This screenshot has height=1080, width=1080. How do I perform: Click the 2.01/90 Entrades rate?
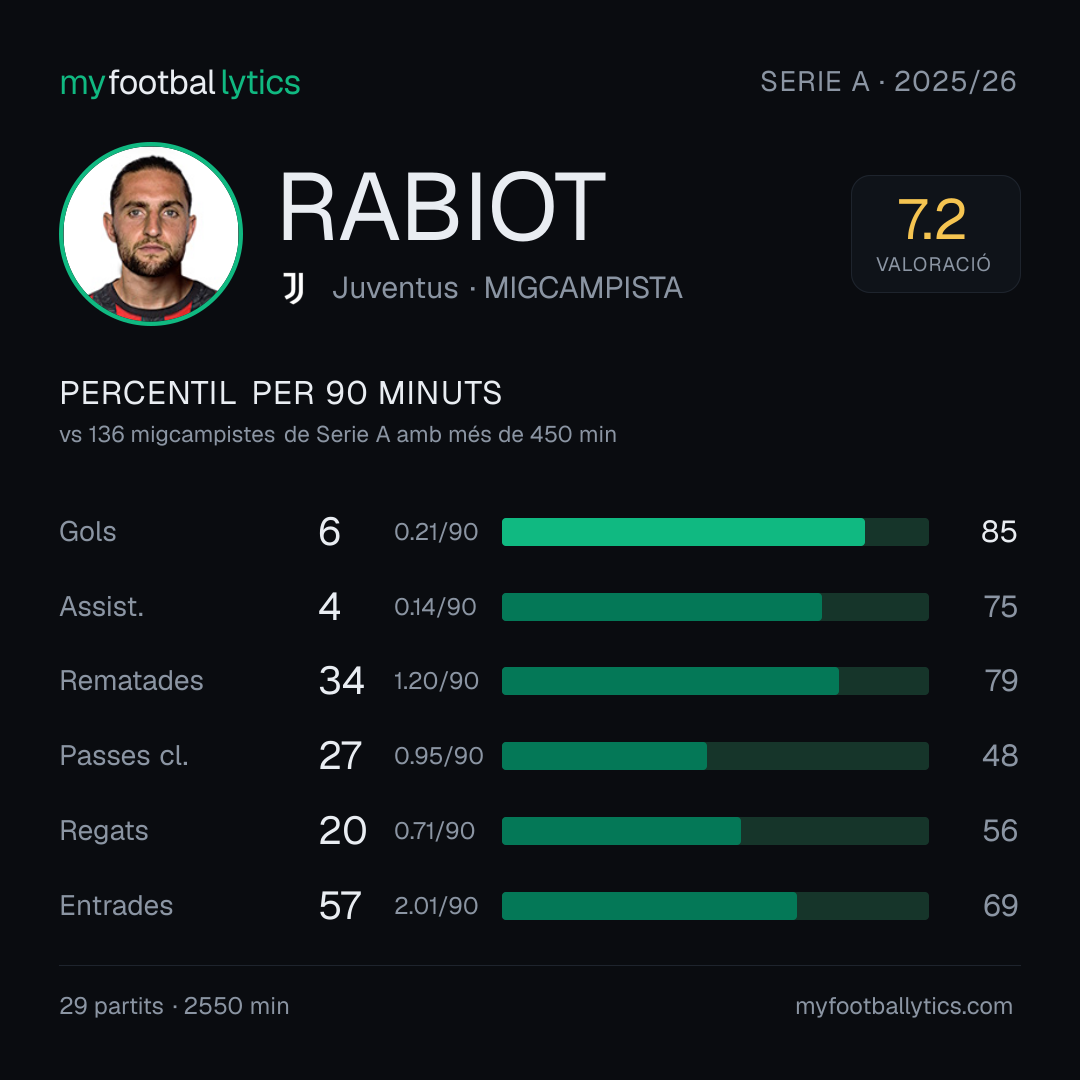tap(436, 906)
